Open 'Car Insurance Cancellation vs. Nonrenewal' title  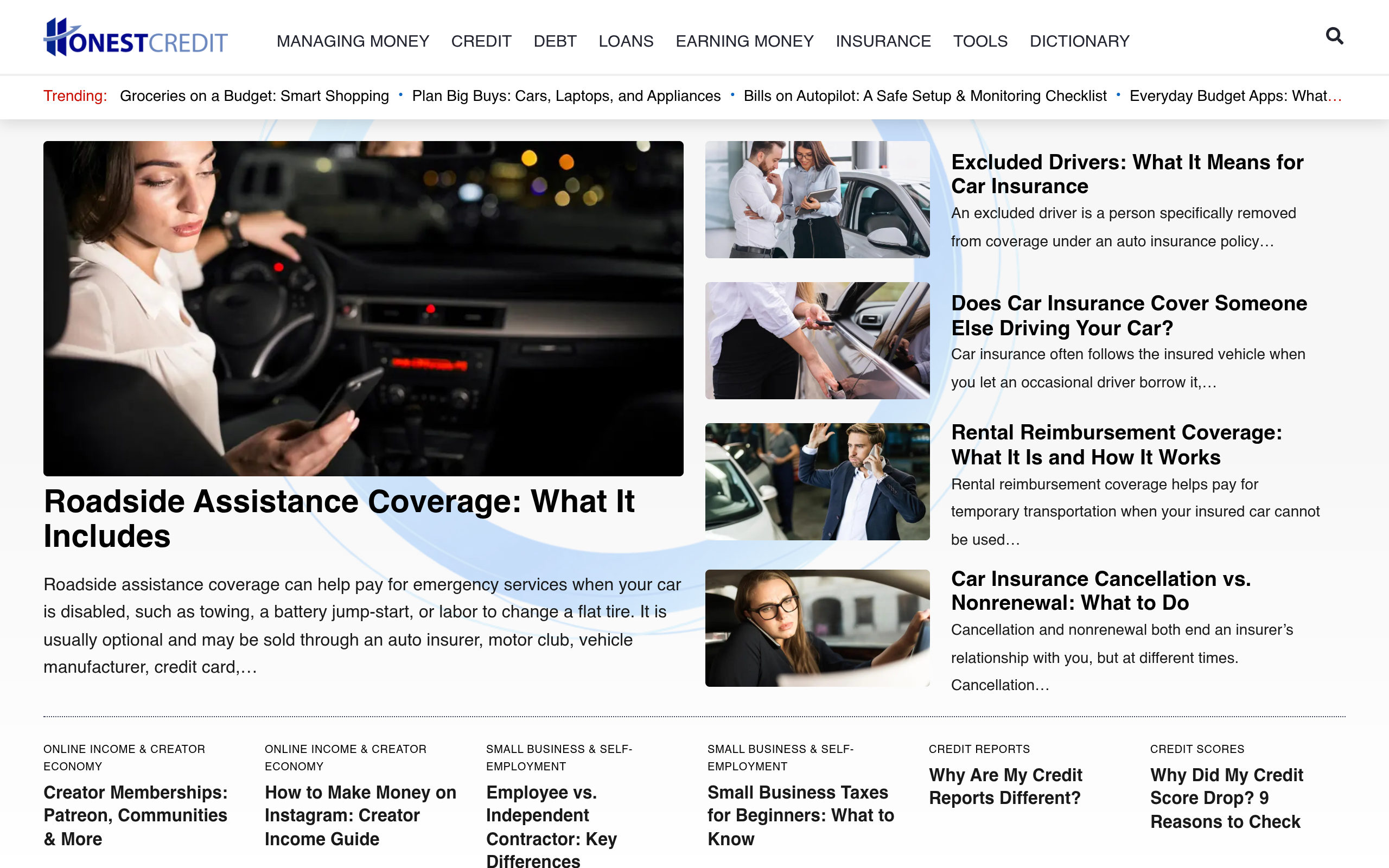(1100, 591)
